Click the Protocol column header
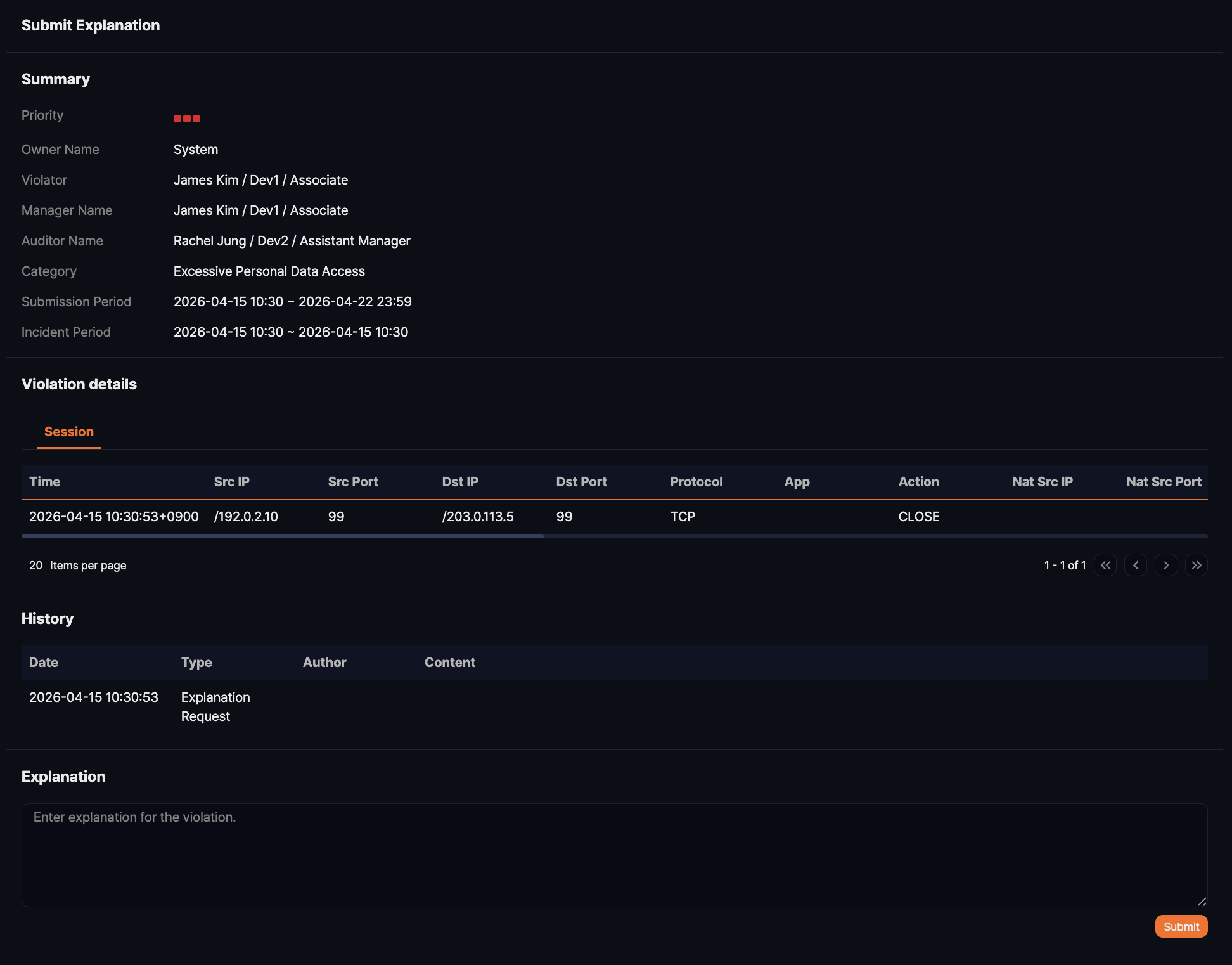The width and height of the screenshot is (1232, 965). click(x=696, y=482)
